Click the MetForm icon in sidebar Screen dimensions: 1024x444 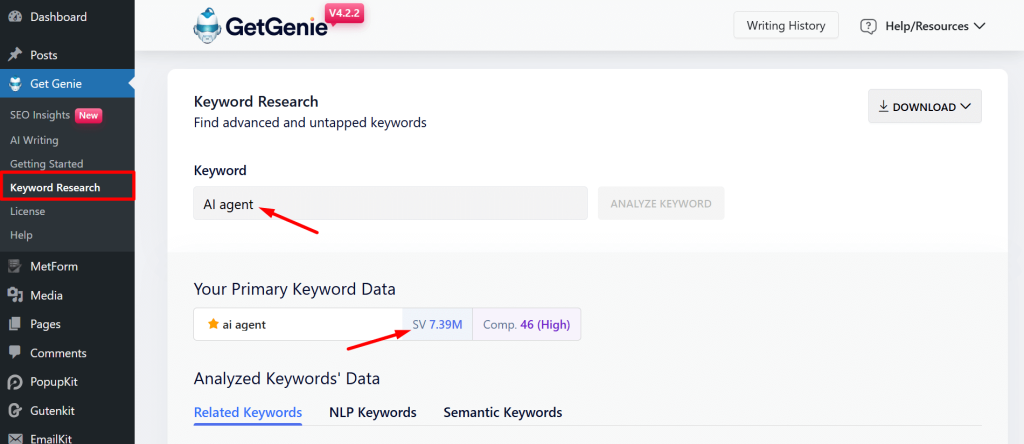pyautogui.click(x=15, y=266)
